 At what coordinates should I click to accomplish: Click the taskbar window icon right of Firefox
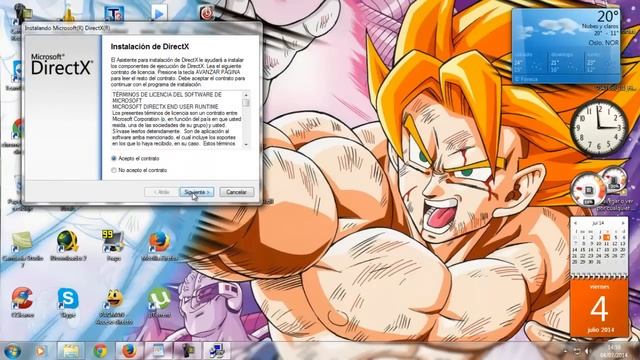158,351
